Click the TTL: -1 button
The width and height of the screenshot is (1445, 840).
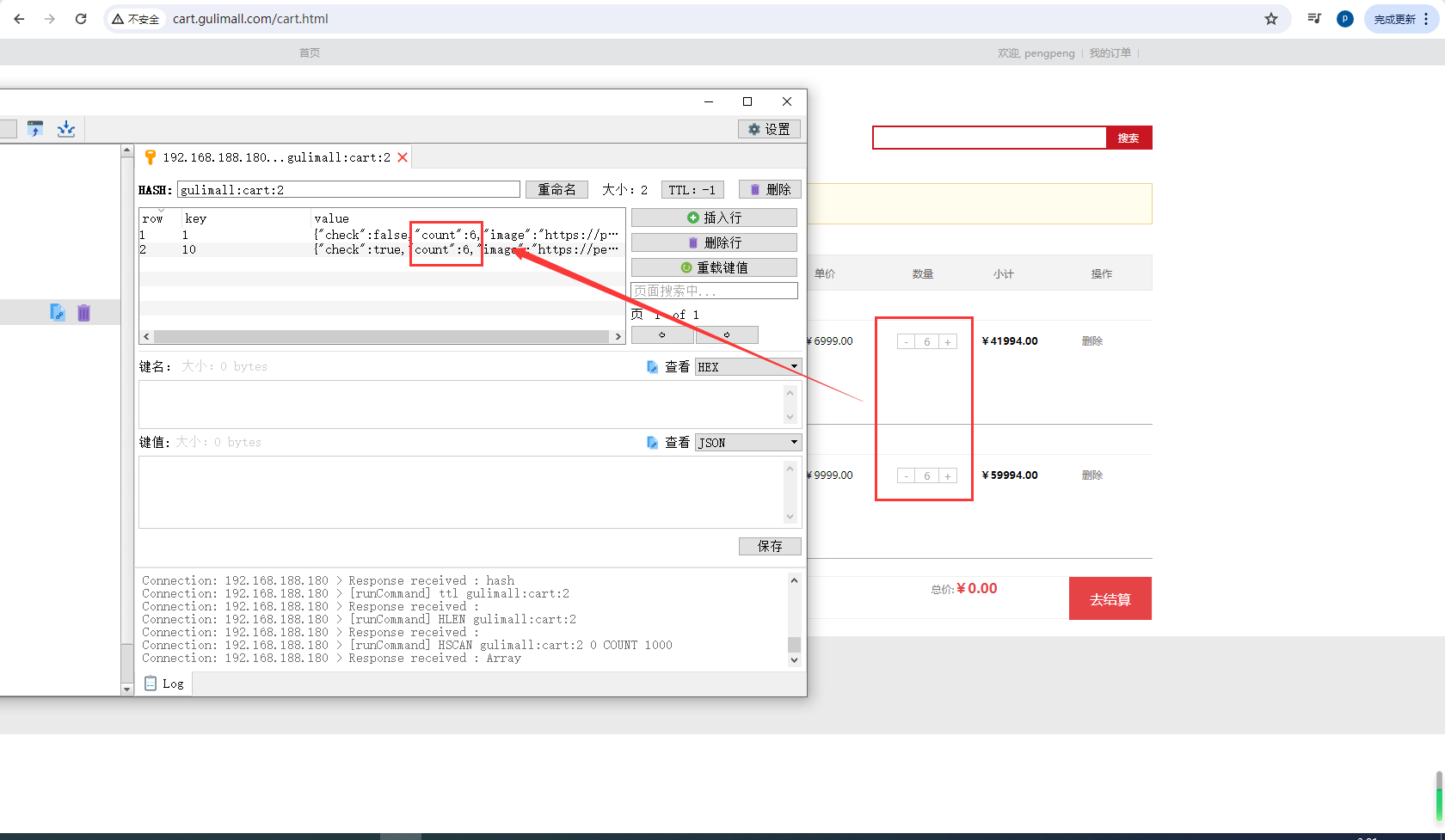pos(692,189)
